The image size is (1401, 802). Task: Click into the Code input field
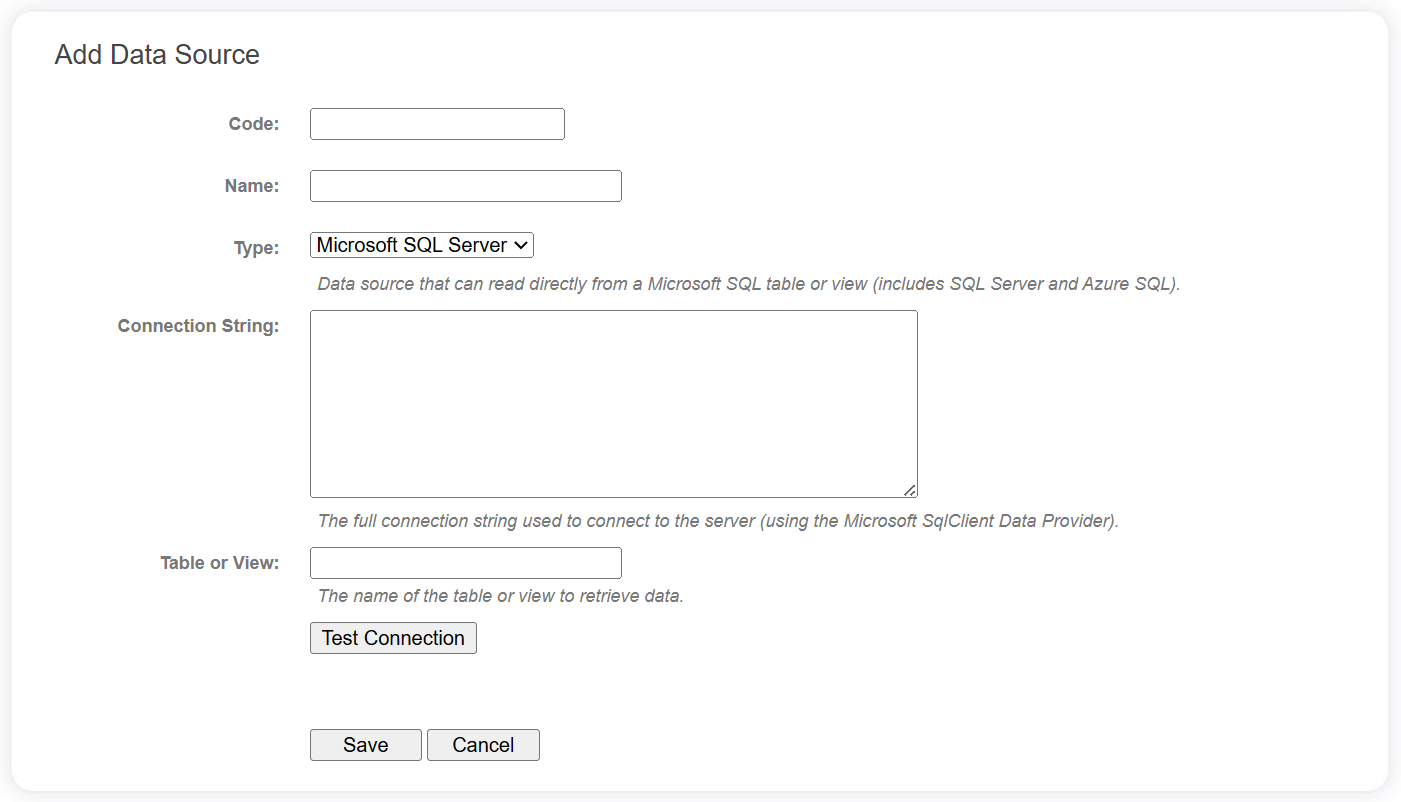pyautogui.click(x=436, y=123)
